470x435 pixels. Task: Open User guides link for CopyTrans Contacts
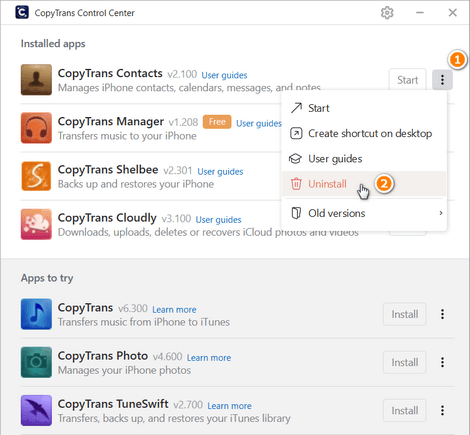tap(224, 75)
